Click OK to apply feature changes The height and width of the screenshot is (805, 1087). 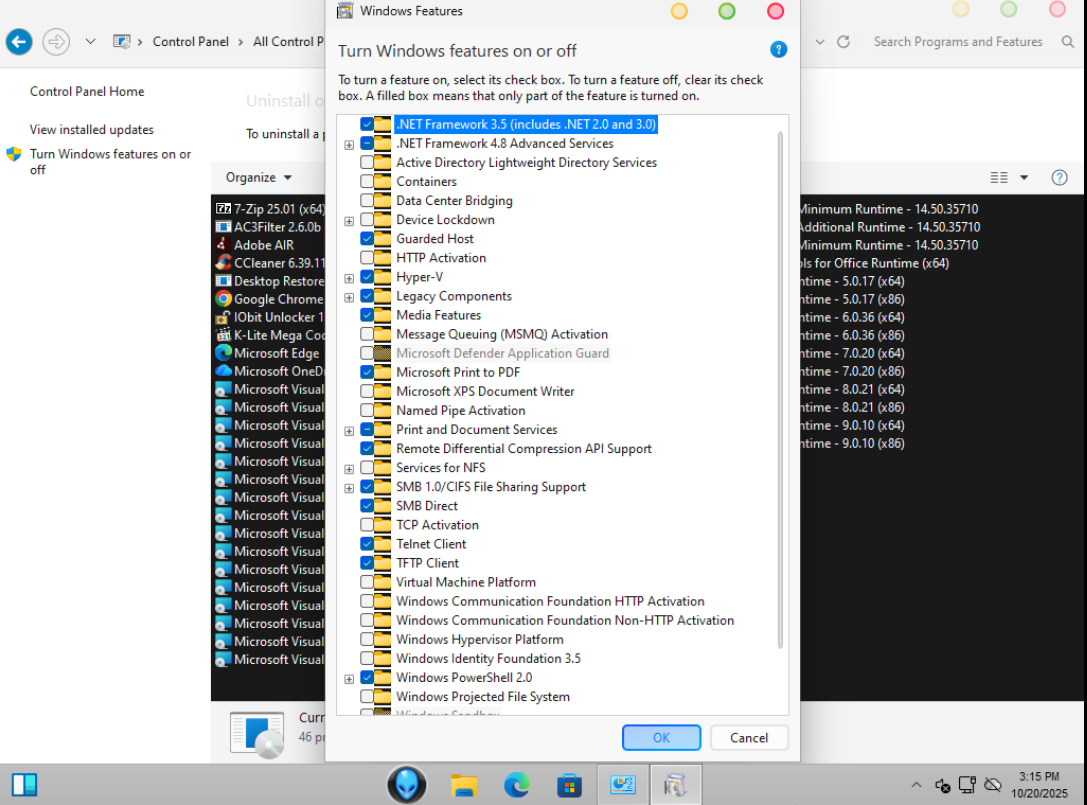click(x=661, y=738)
